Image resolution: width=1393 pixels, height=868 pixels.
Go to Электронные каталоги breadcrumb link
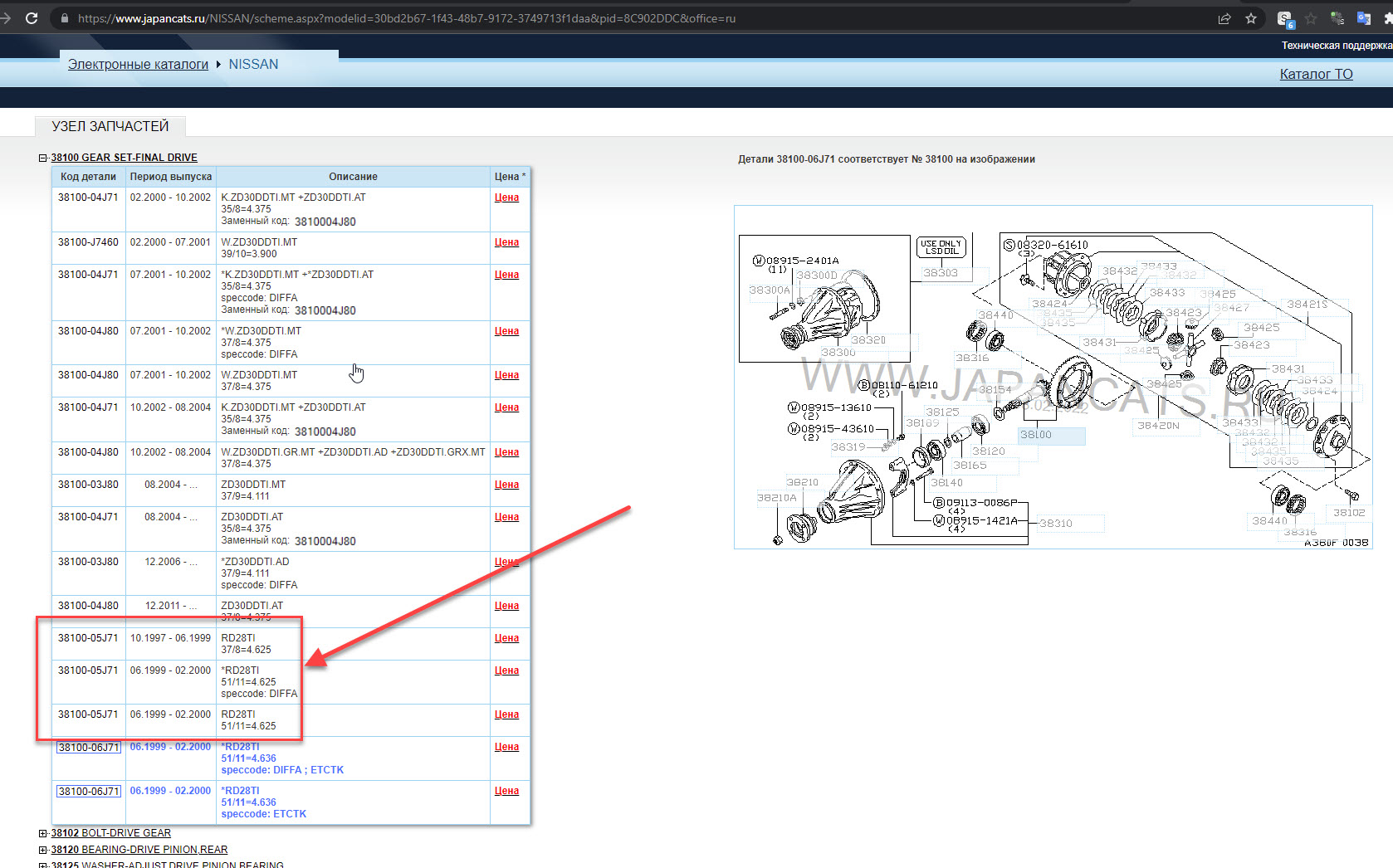click(138, 64)
